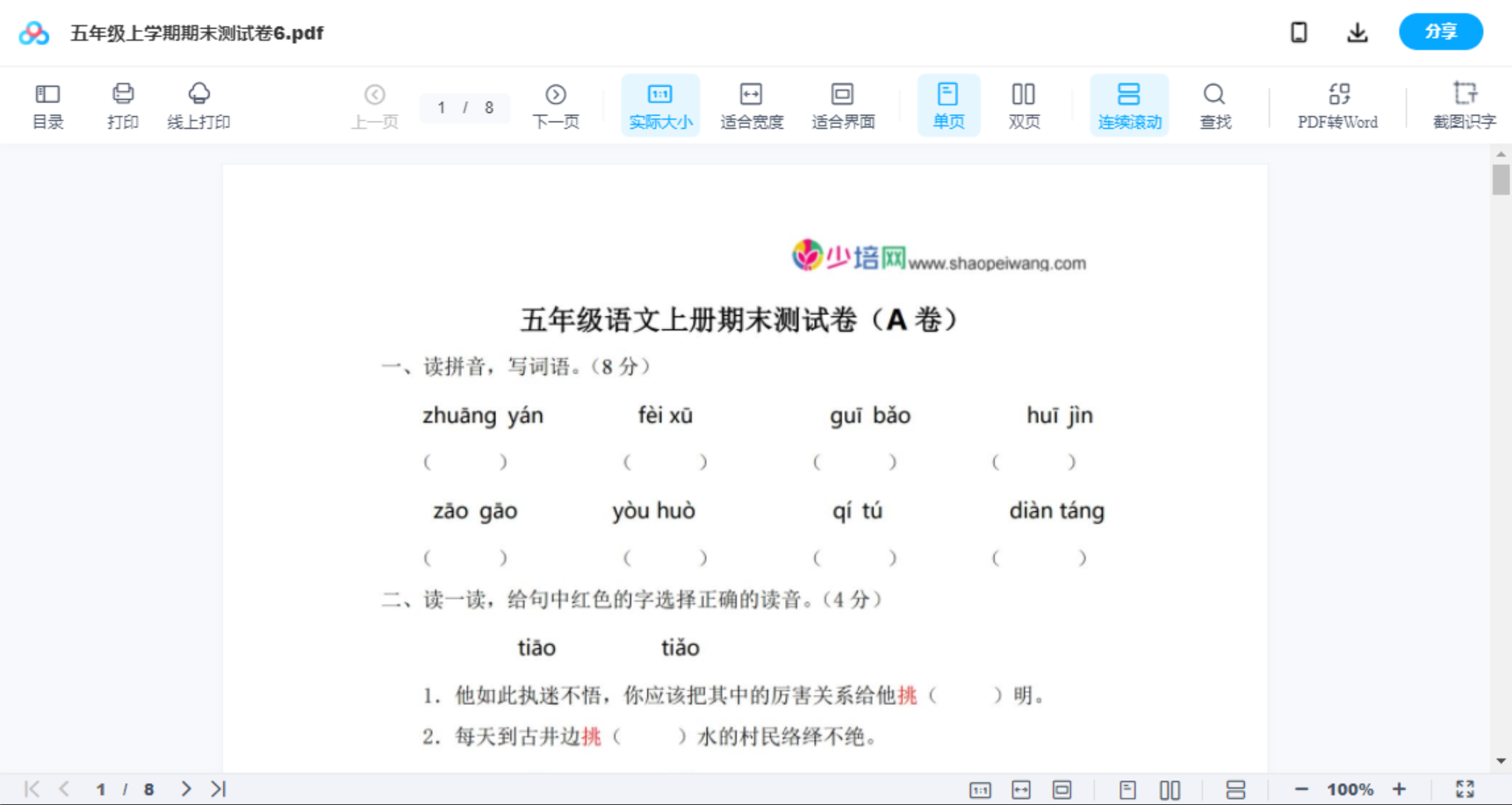
Task: Jump to last page using bottom-bar arrow
Action: coord(217,788)
